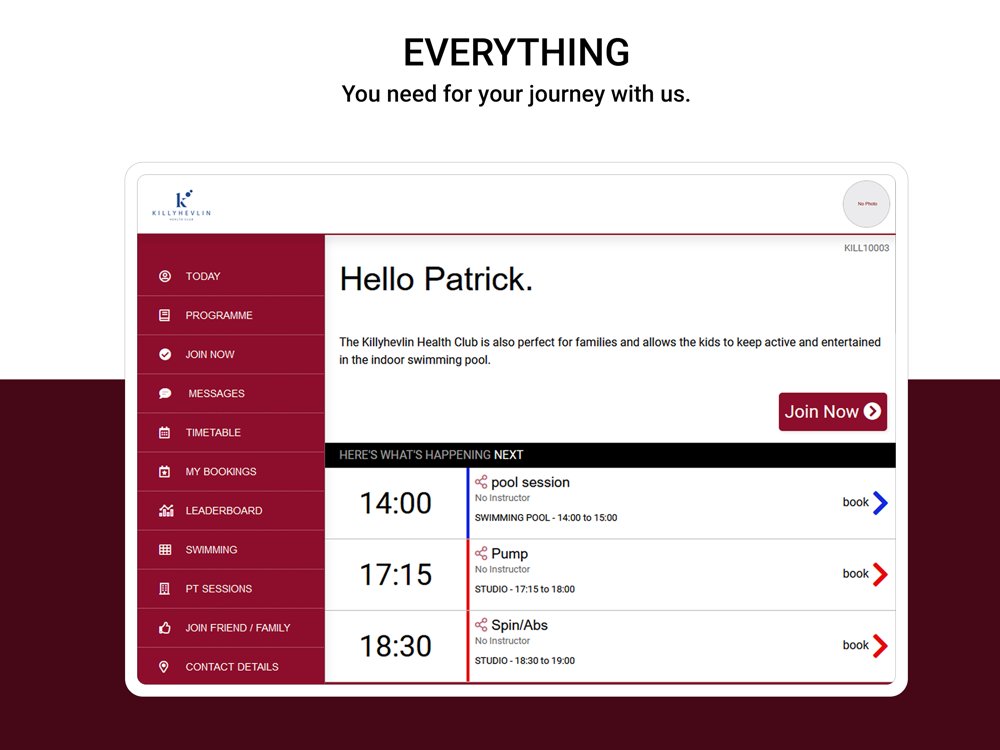This screenshot has height=750, width=1000.
Task: Open the No Photo profile avatar
Action: click(x=866, y=204)
